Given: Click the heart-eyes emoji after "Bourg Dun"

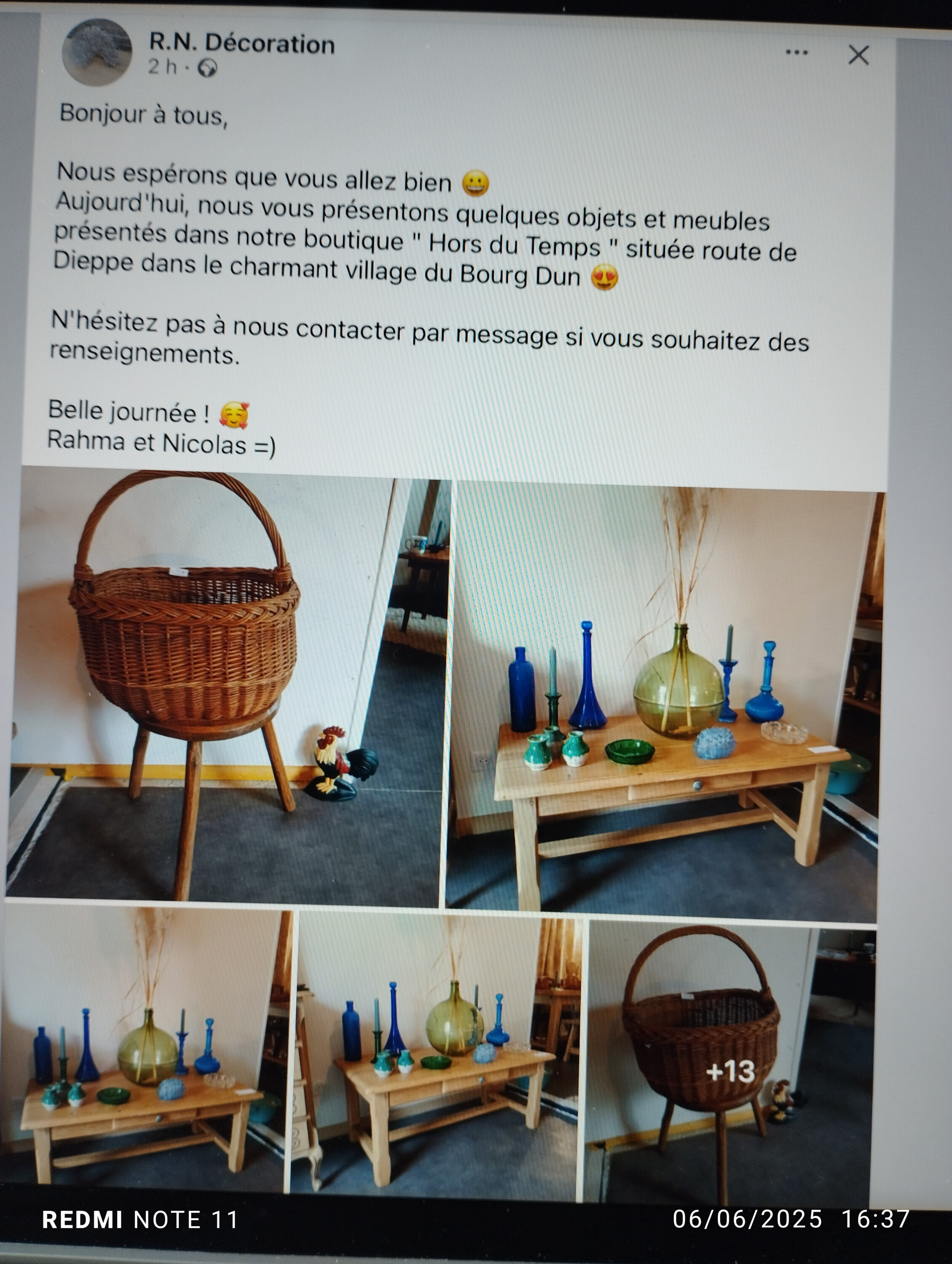Looking at the screenshot, I should pyautogui.click(x=605, y=278).
